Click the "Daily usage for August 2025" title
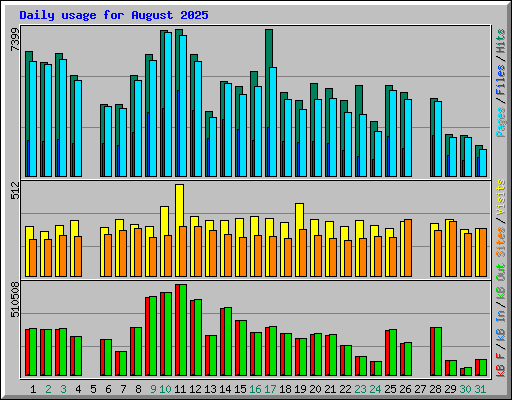512x400 pixels. coord(114,15)
